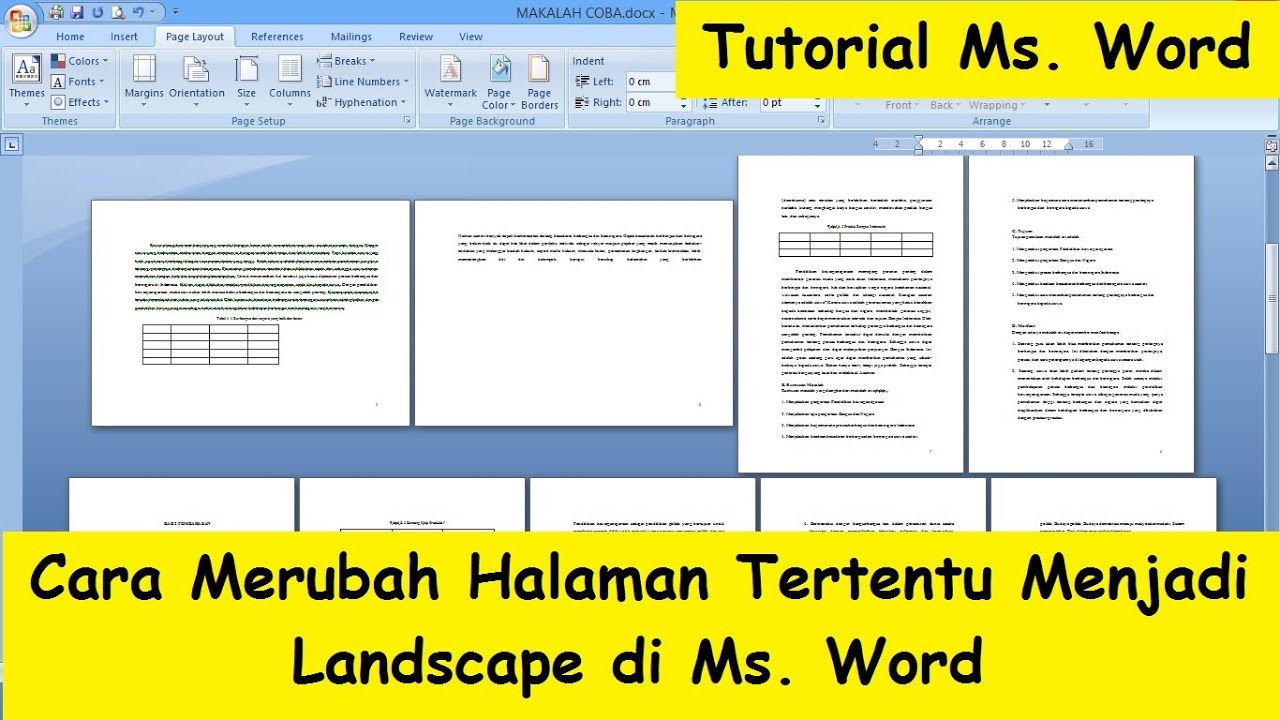Viewport: 1280px width, 720px height.
Task: Click the Spacing After spinner arrows
Action: [x=817, y=102]
